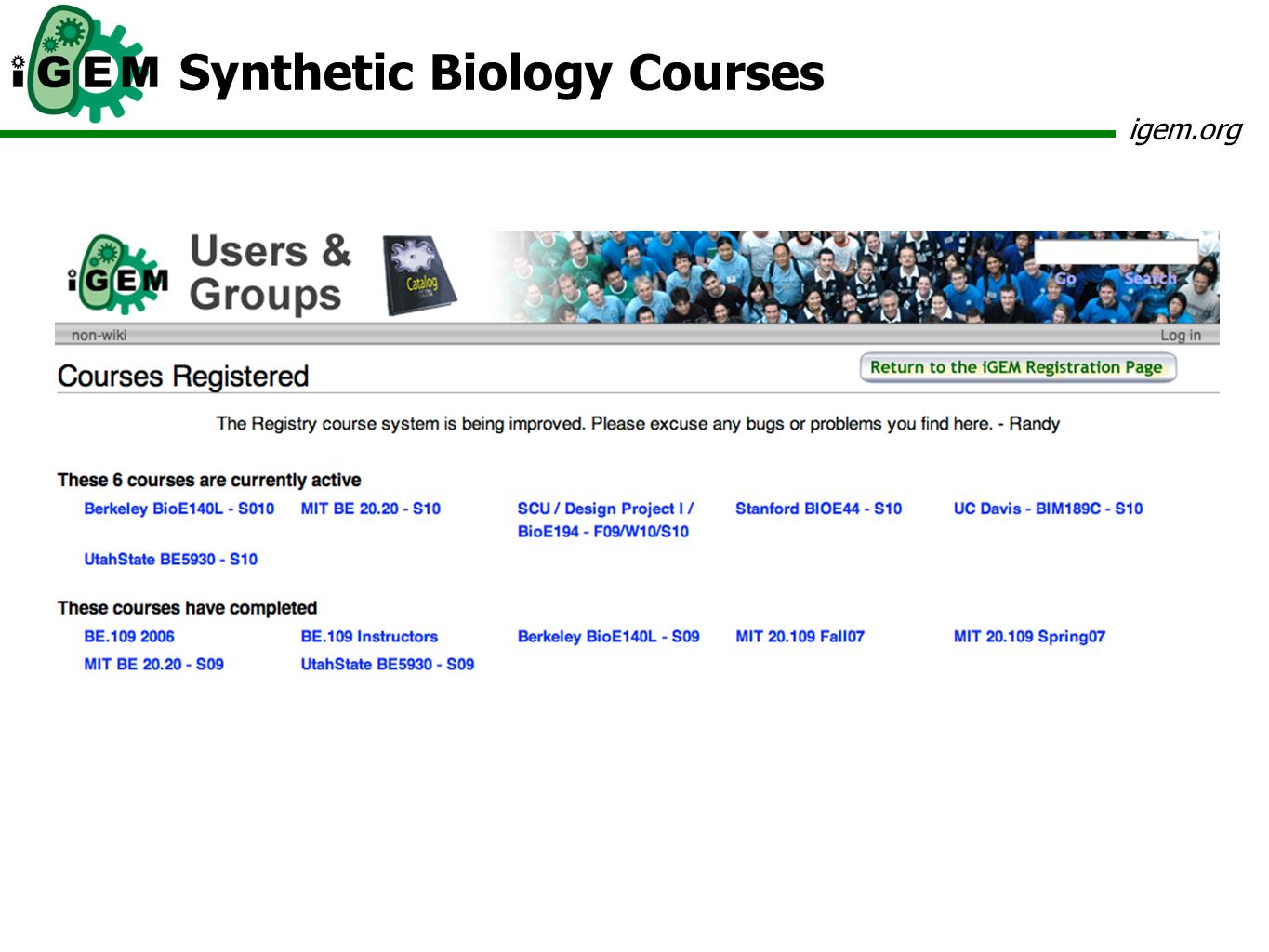Click the Courses Registered heading
Viewport: 1269px width, 952px height.
pyautogui.click(x=183, y=377)
